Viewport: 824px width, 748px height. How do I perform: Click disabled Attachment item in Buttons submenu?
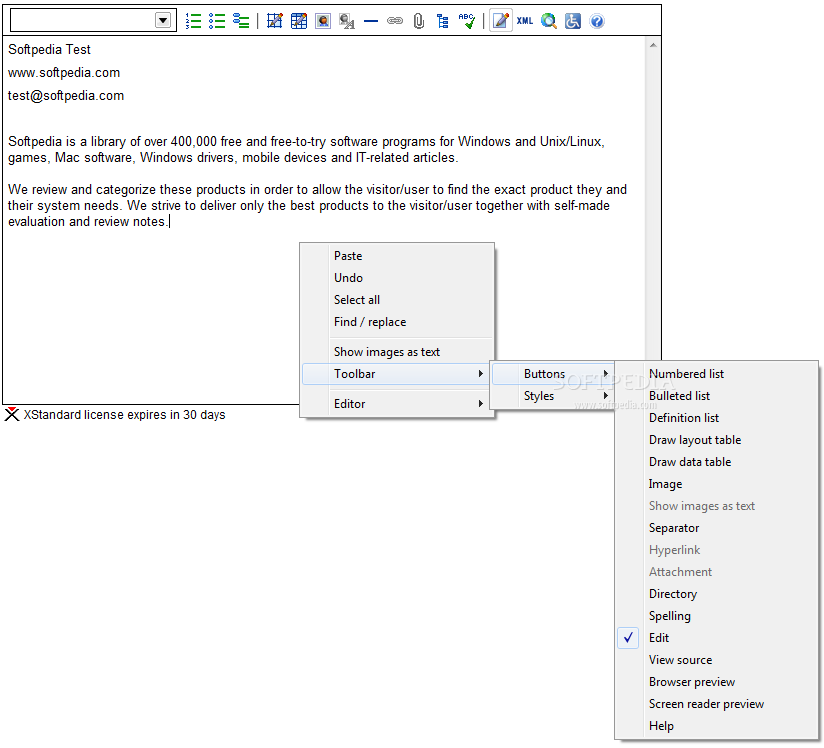[x=716, y=572]
